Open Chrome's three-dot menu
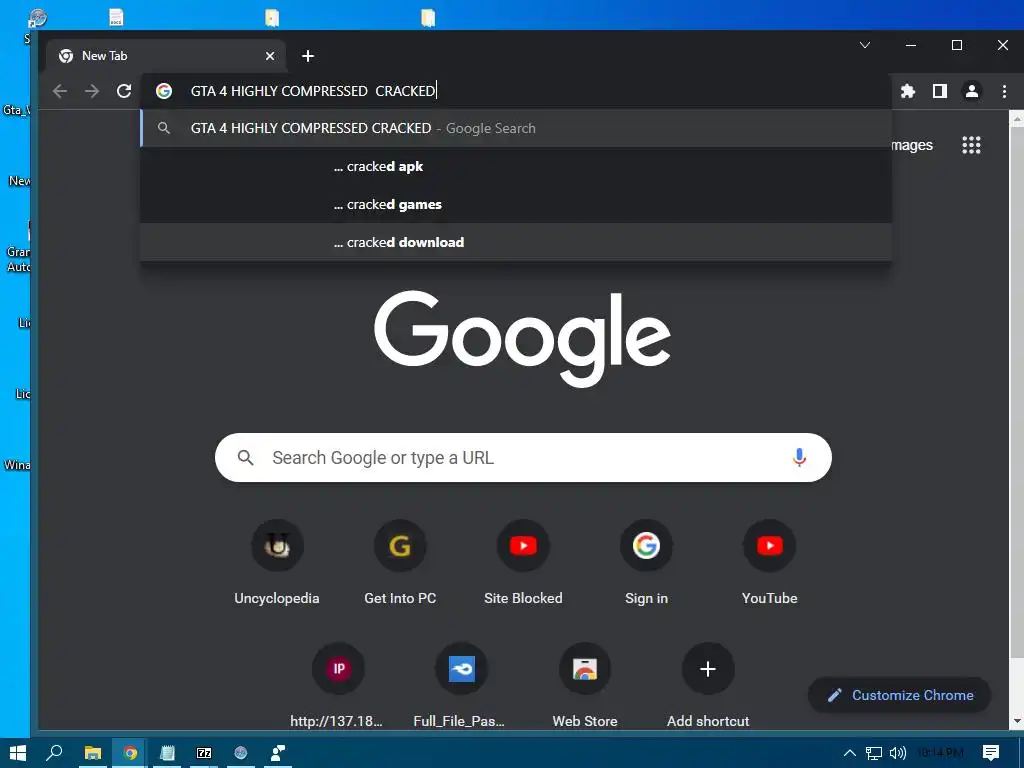The width and height of the screenshot is (1024, 768). pyautogui.click(x=1004, y=91)
